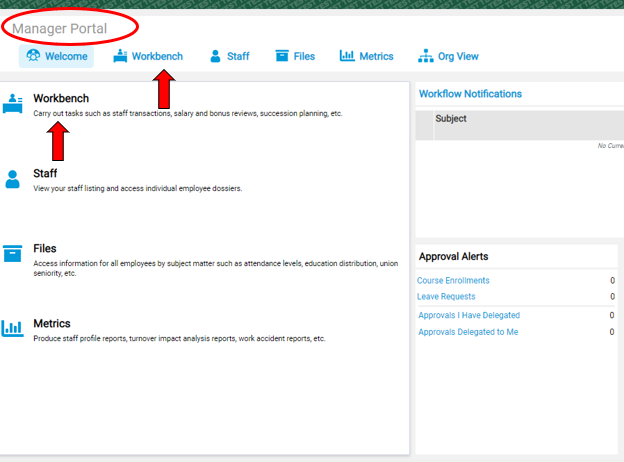The width and height of the screenshot is (624, 462).
Task: Click the Subject column header in Workflow Notifications
Action: (x=451, y=119)
